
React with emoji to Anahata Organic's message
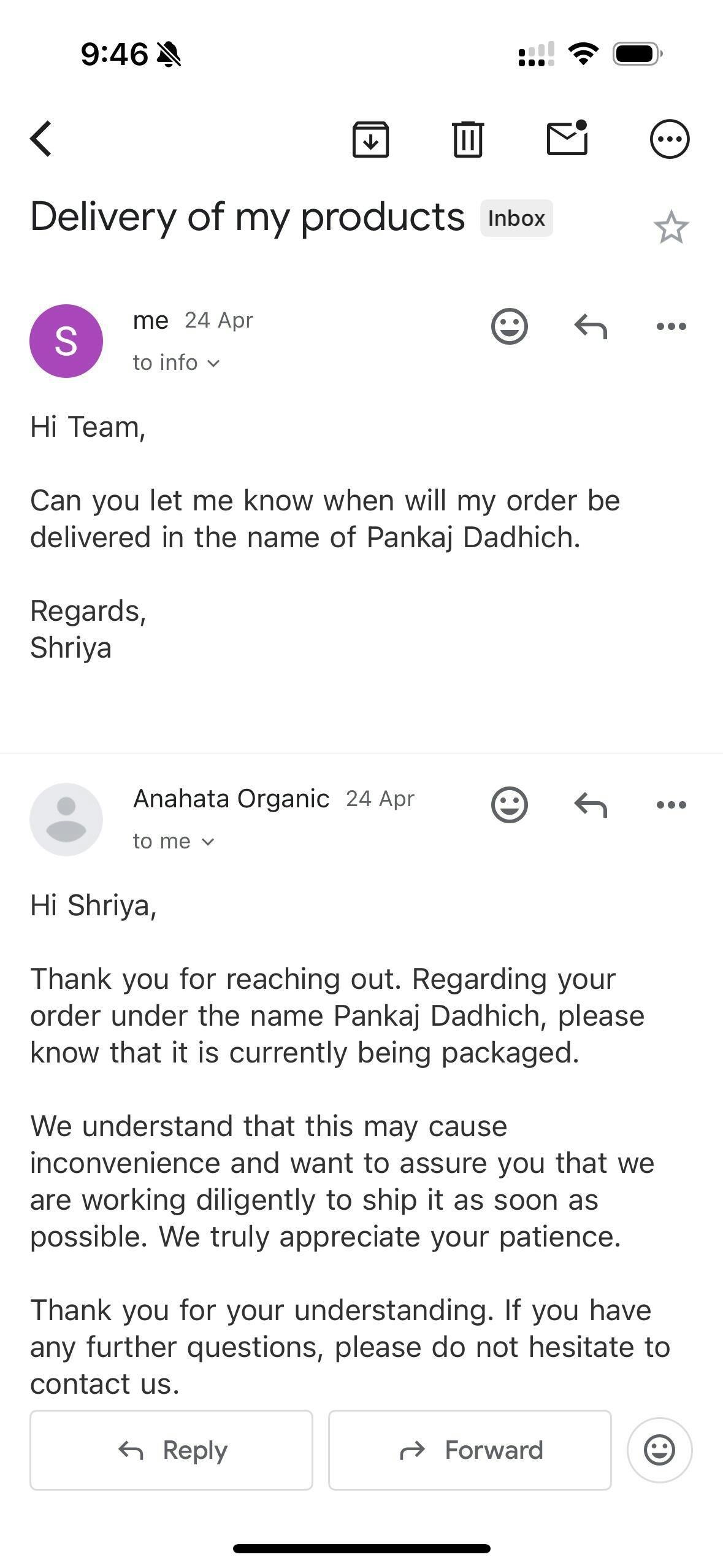509,804
